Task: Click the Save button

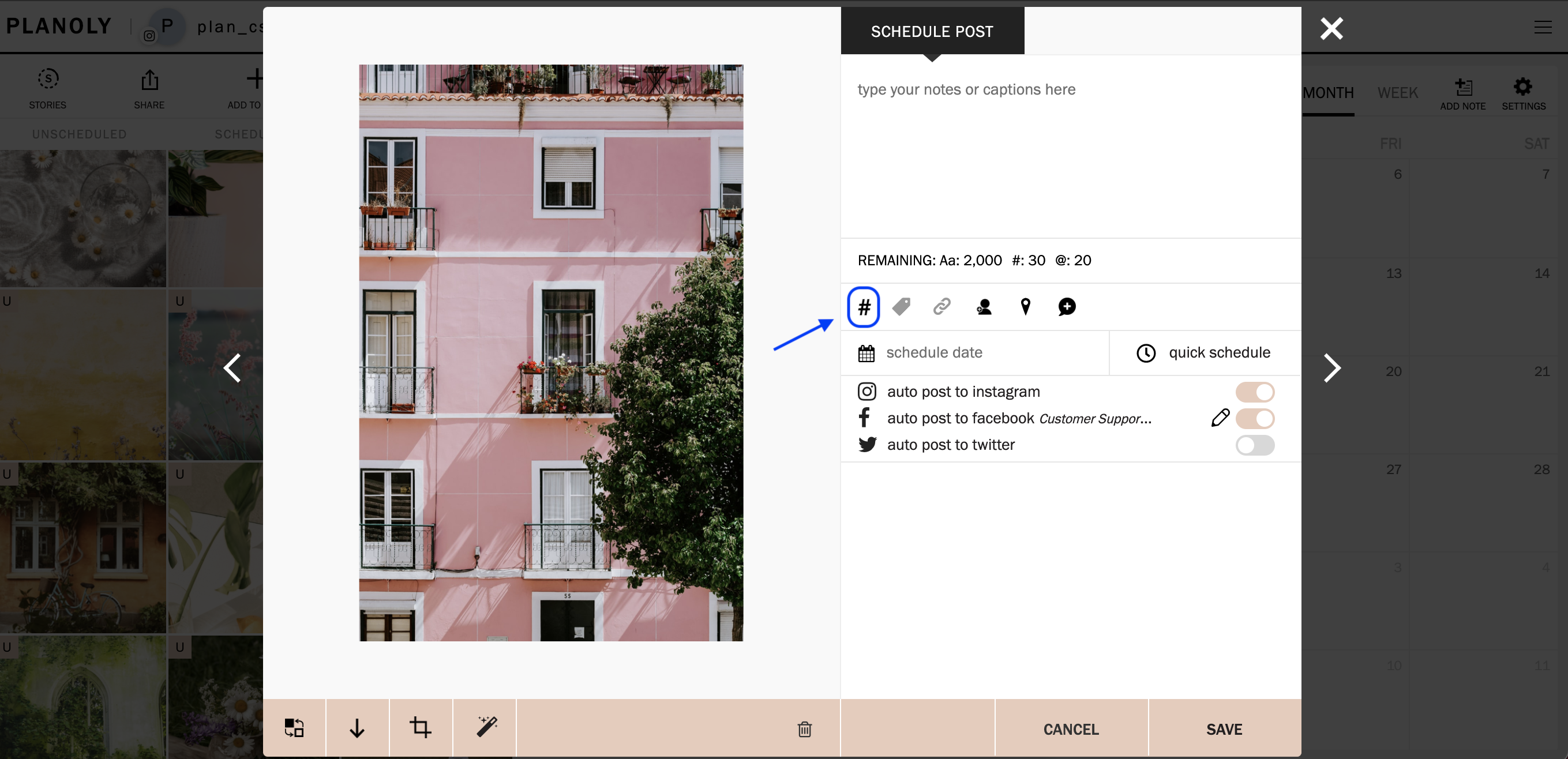Action: click(1224, 729)
